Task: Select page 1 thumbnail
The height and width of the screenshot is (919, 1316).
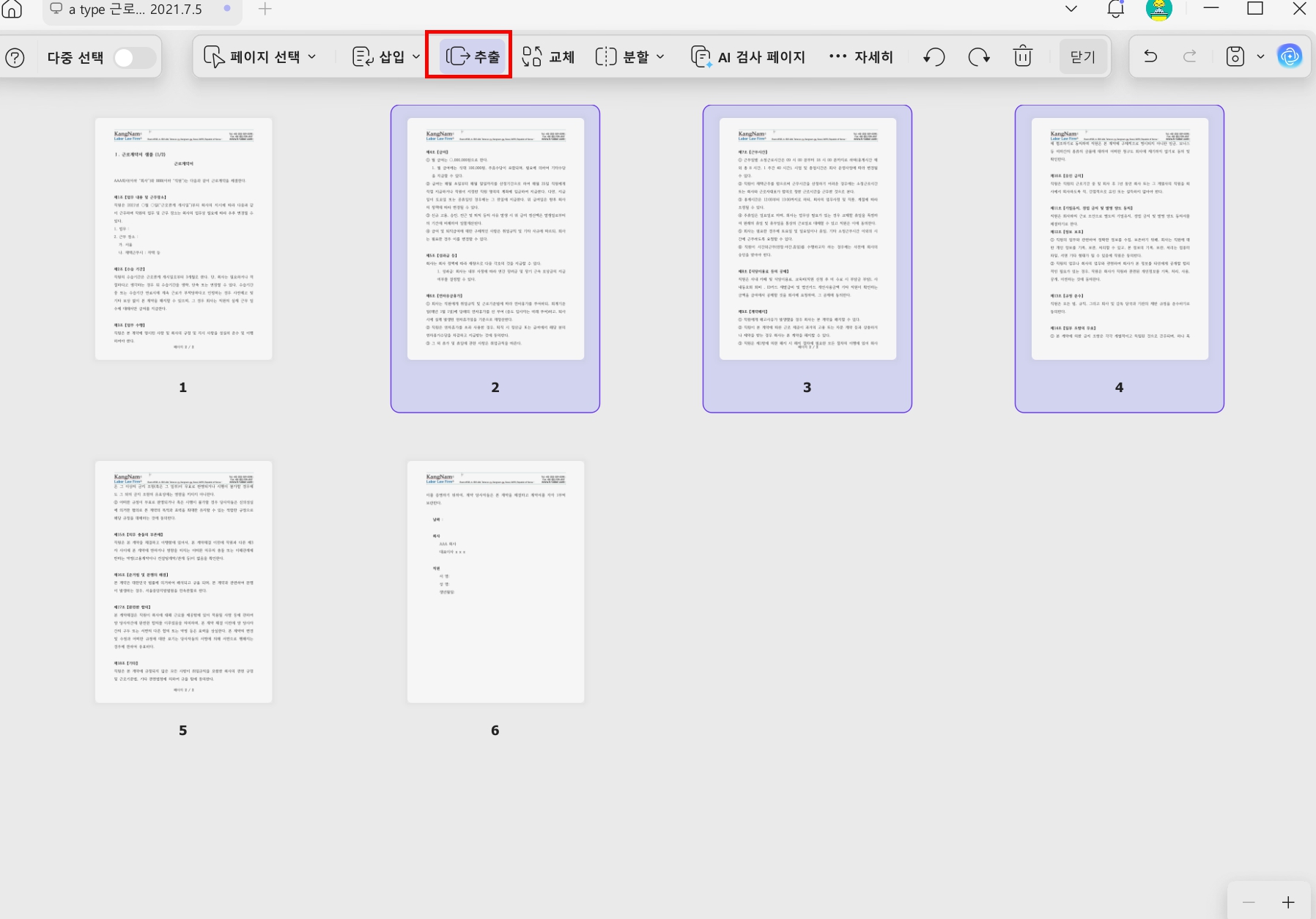Action: coord(183,239)
